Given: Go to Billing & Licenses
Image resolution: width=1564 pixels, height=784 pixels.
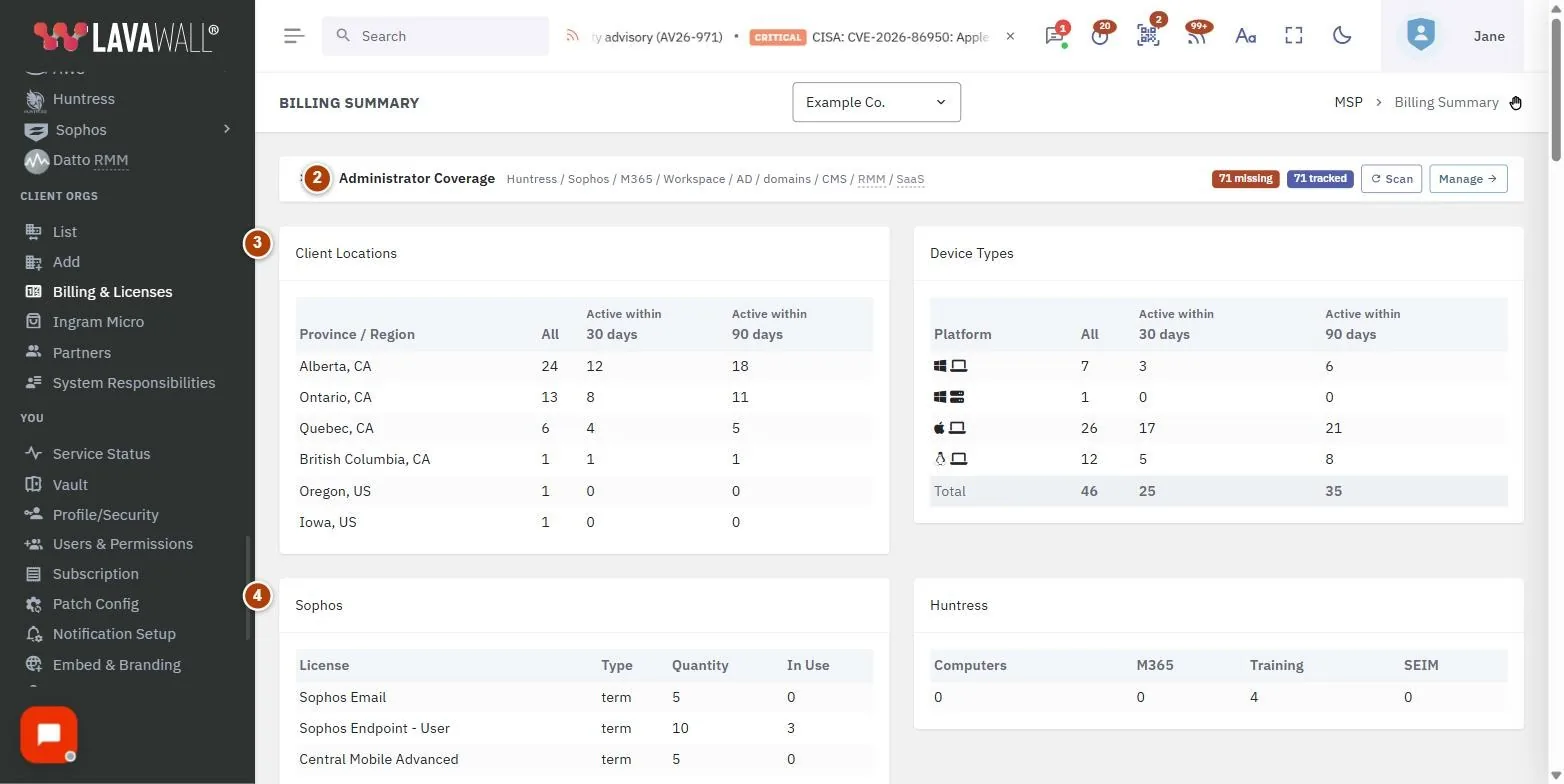Looking at the screenshot, I should click(113, 292).
